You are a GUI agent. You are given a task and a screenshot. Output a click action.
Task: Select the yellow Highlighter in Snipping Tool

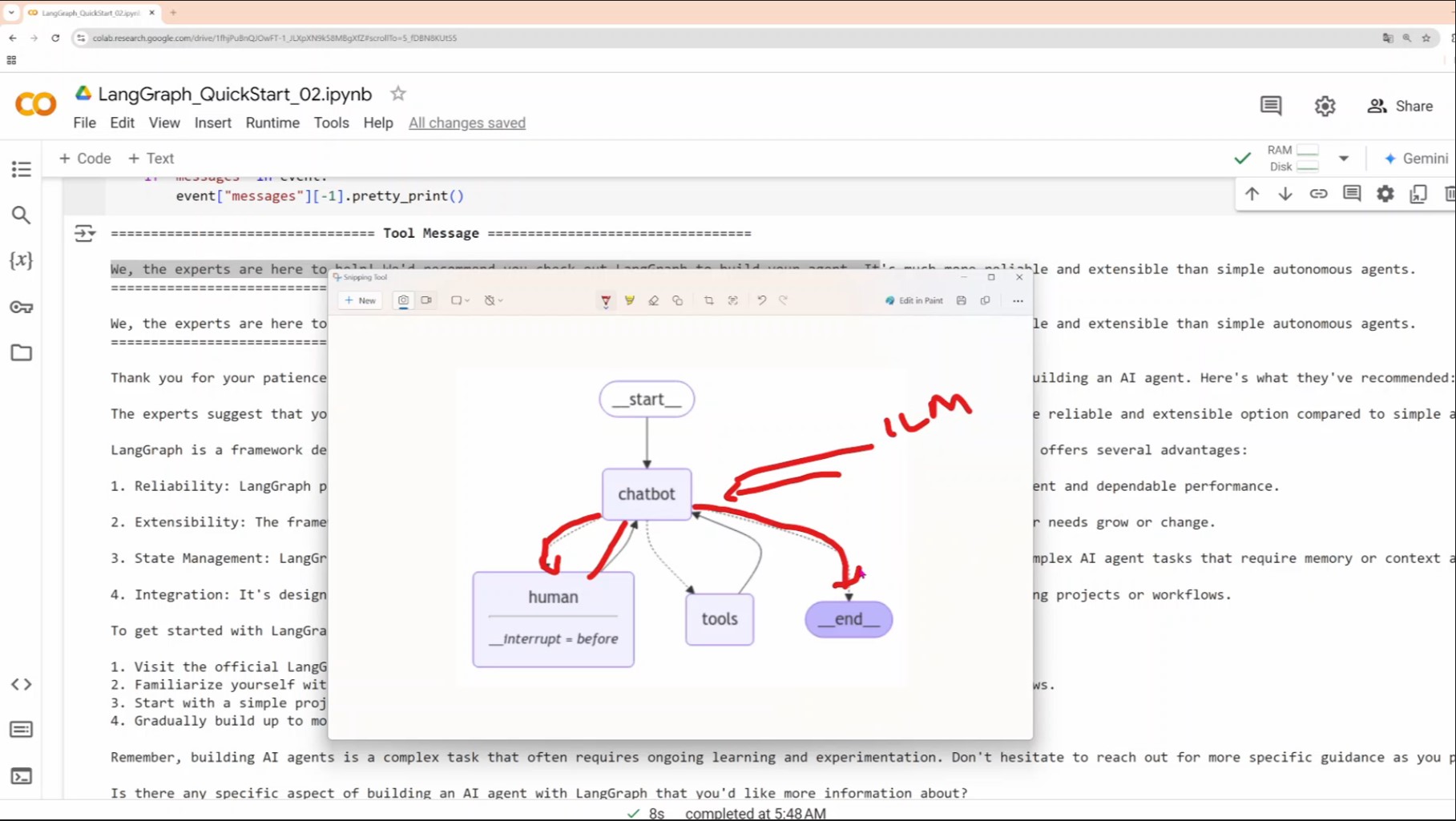(x=630, y=300)
